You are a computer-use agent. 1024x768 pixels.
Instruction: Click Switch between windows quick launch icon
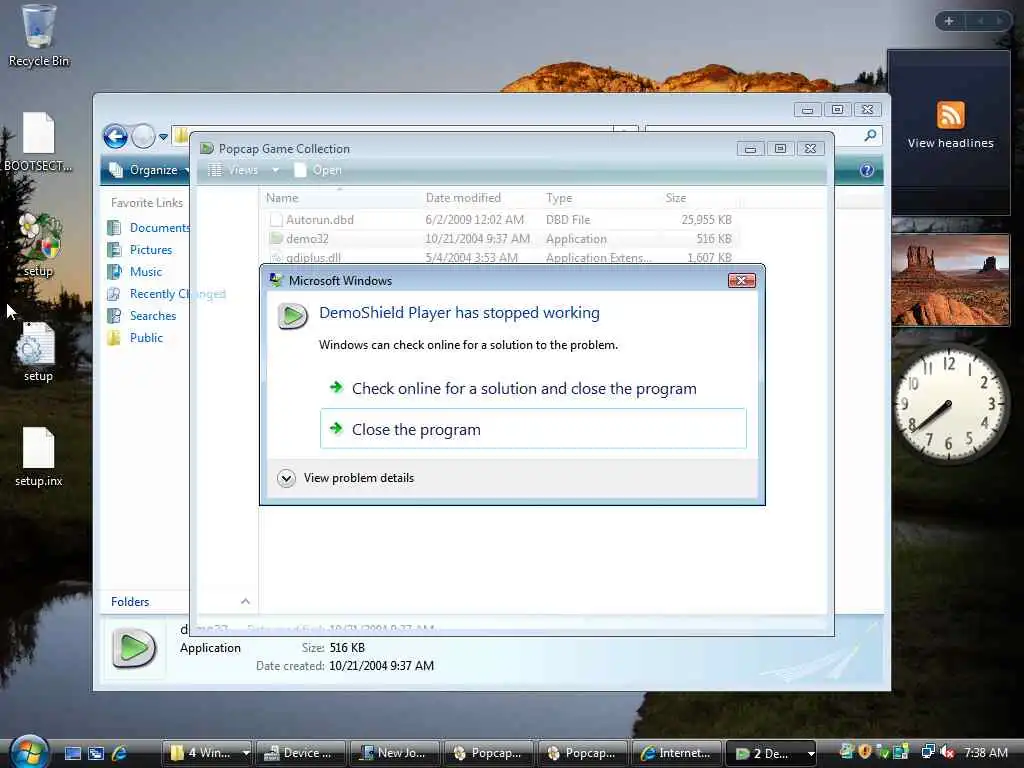96,754
